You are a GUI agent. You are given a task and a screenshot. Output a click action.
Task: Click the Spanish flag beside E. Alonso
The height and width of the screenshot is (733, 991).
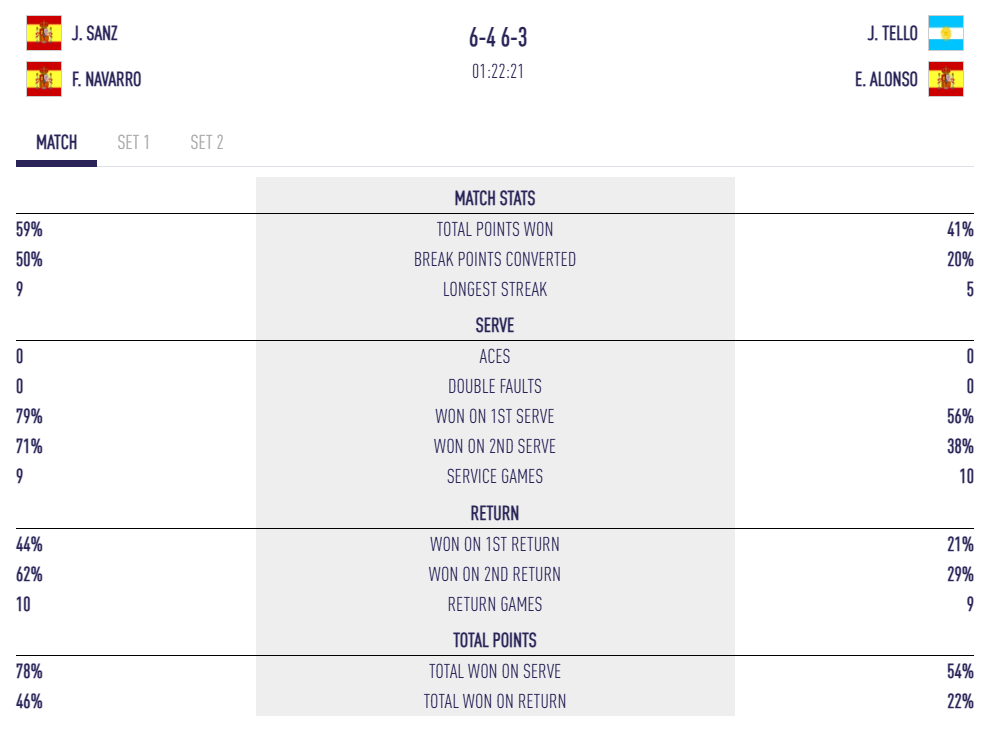(945, 79)
